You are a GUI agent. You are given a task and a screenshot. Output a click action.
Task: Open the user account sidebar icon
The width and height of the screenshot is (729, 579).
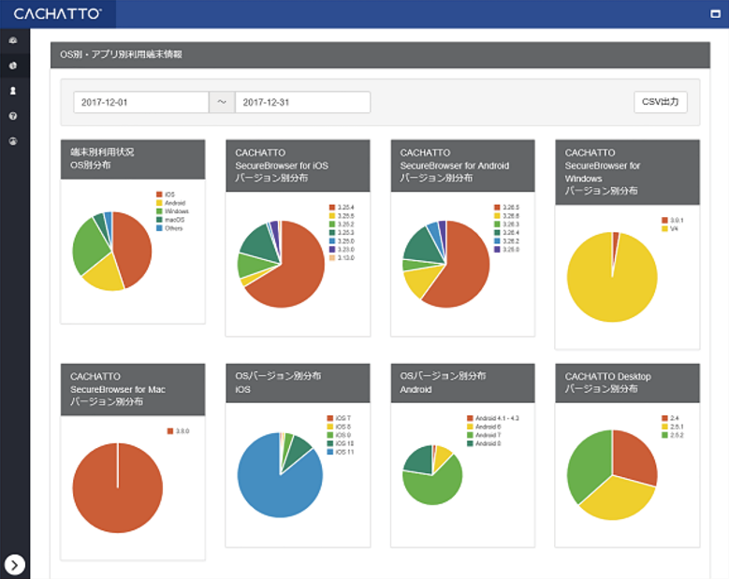tap(13, 91)
